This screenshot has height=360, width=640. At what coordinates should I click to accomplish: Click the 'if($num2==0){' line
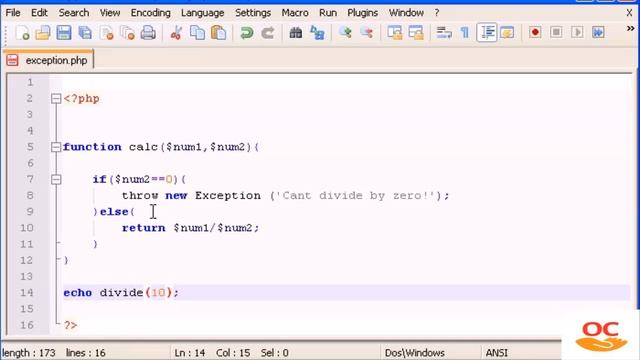tap(139, 179)
